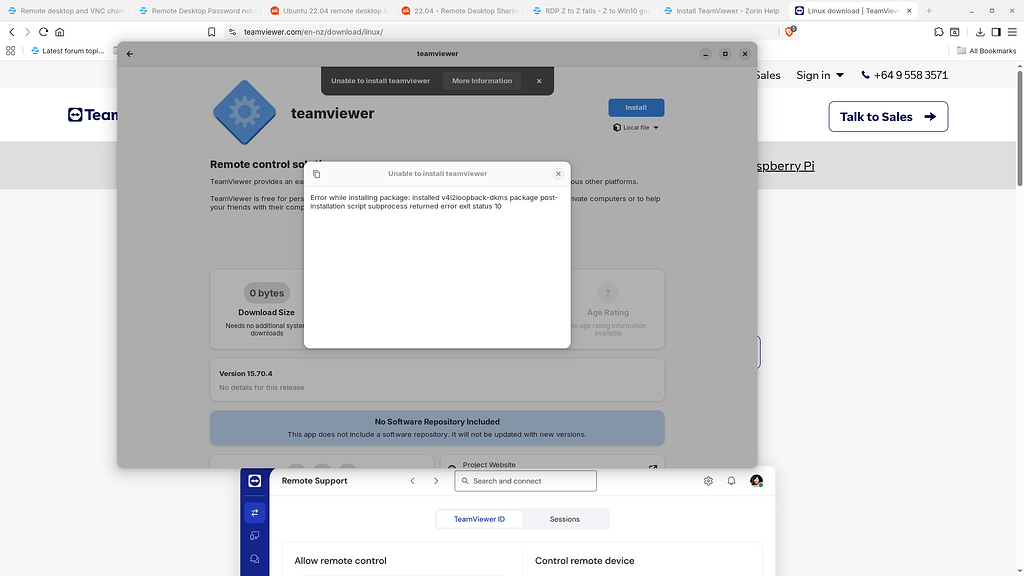Reload the teamviewer.com page
Screen dimensions: 1024x576
tap(42, 31)
